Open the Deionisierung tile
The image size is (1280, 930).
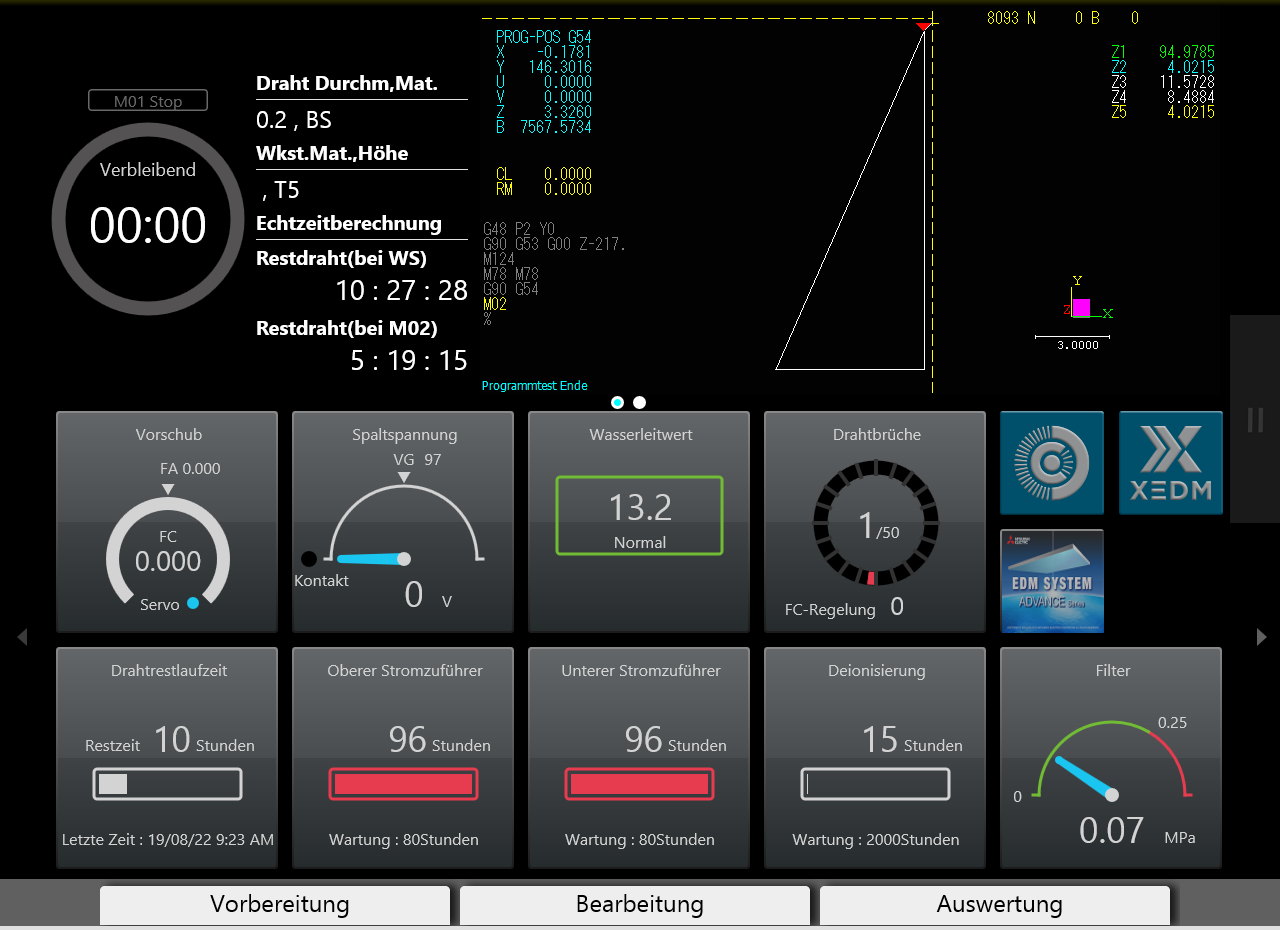point(875,758)
